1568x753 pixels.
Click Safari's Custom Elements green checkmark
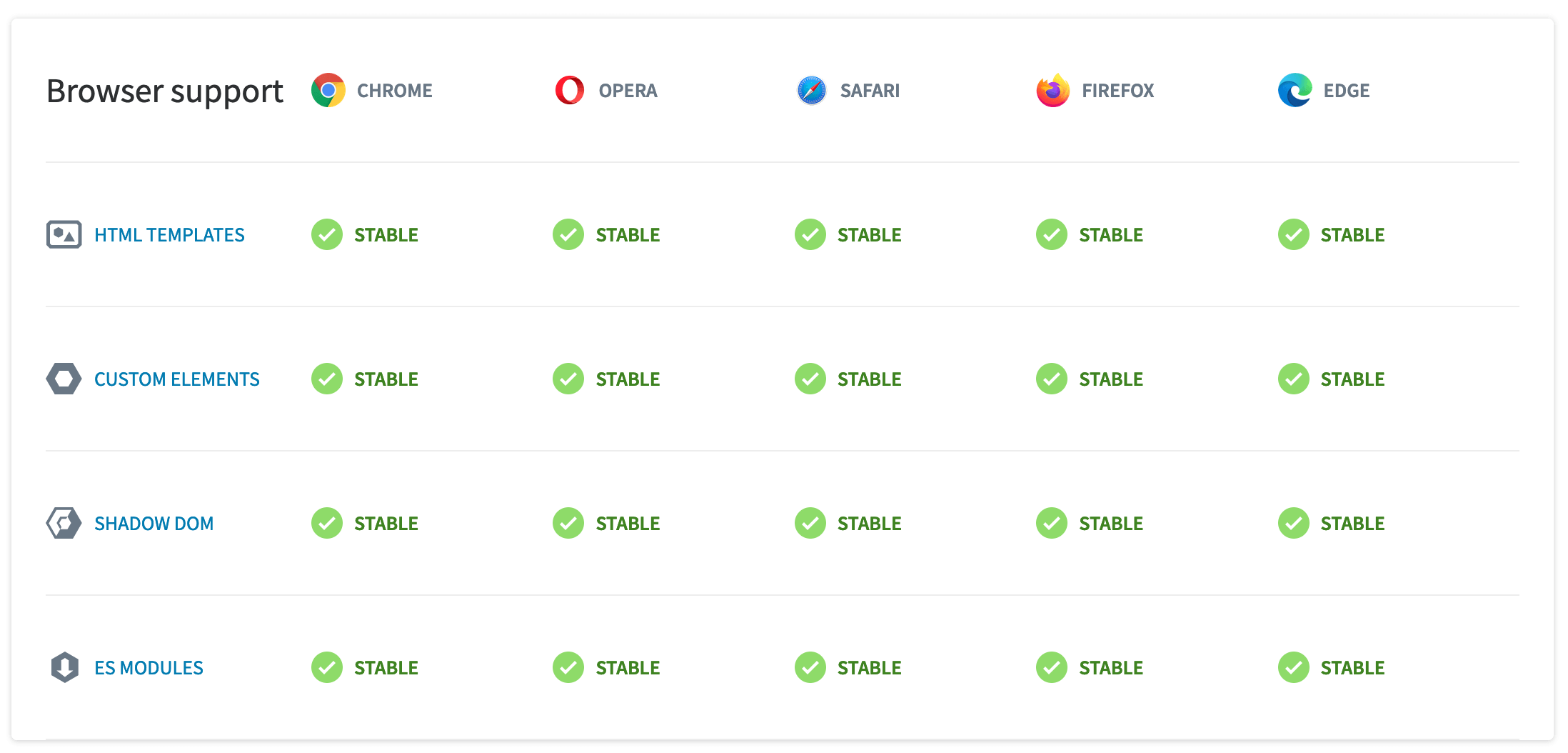[810, 379]
